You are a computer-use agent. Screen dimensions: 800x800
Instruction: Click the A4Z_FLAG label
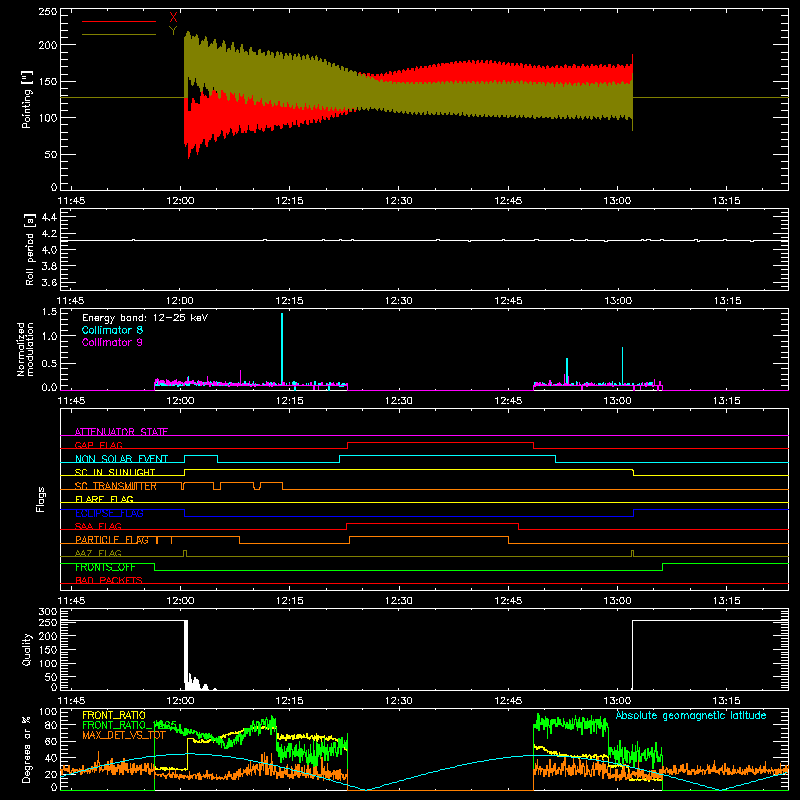pyautogui.click(x=98, y=553)
